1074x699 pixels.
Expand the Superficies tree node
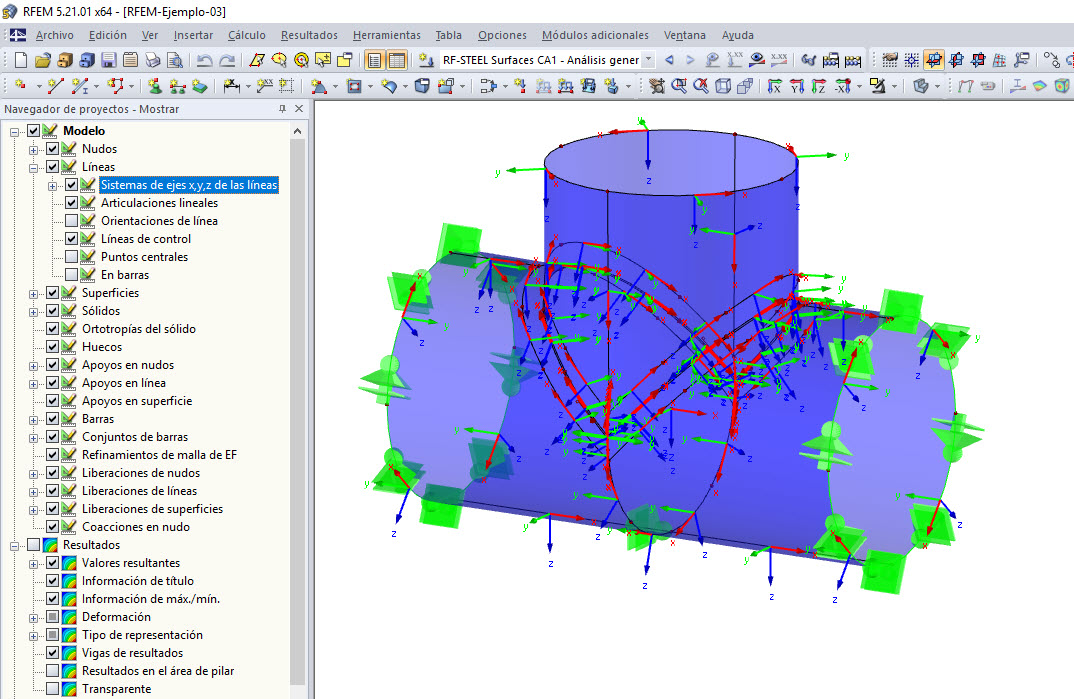coord(34,294)
